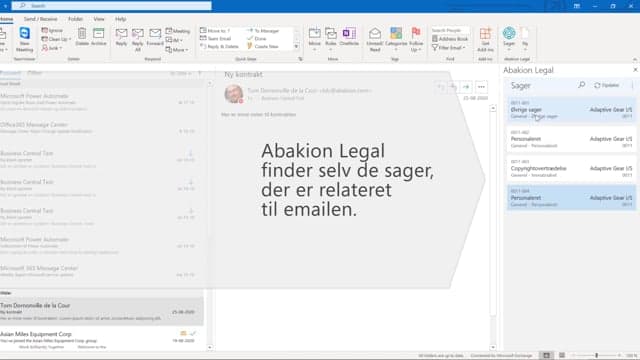This screenshot has height=360, width=640.
Task: Open the Categorize color menu
Action: (x=396, y=40)
